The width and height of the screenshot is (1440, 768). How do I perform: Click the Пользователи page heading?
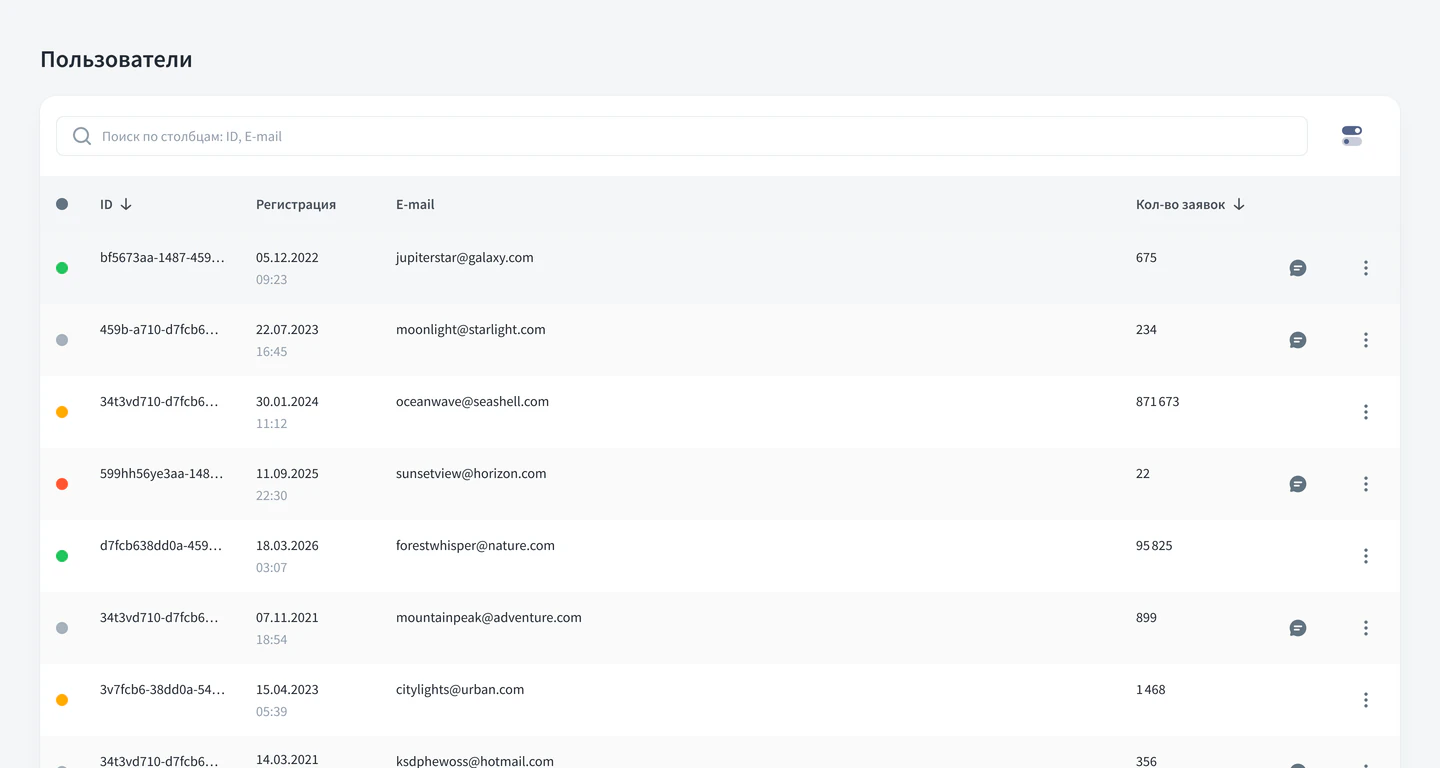pyautogui.click(x=116, y=59)
